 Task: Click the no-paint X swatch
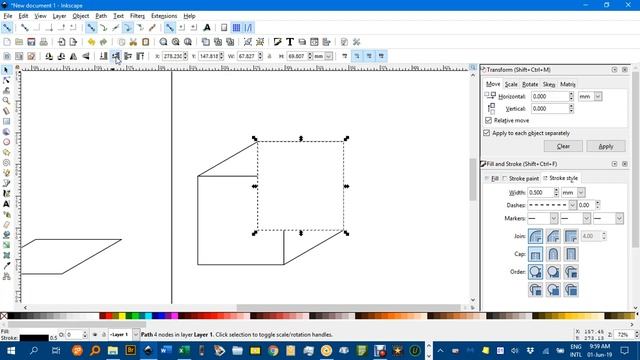pos(4,316)
